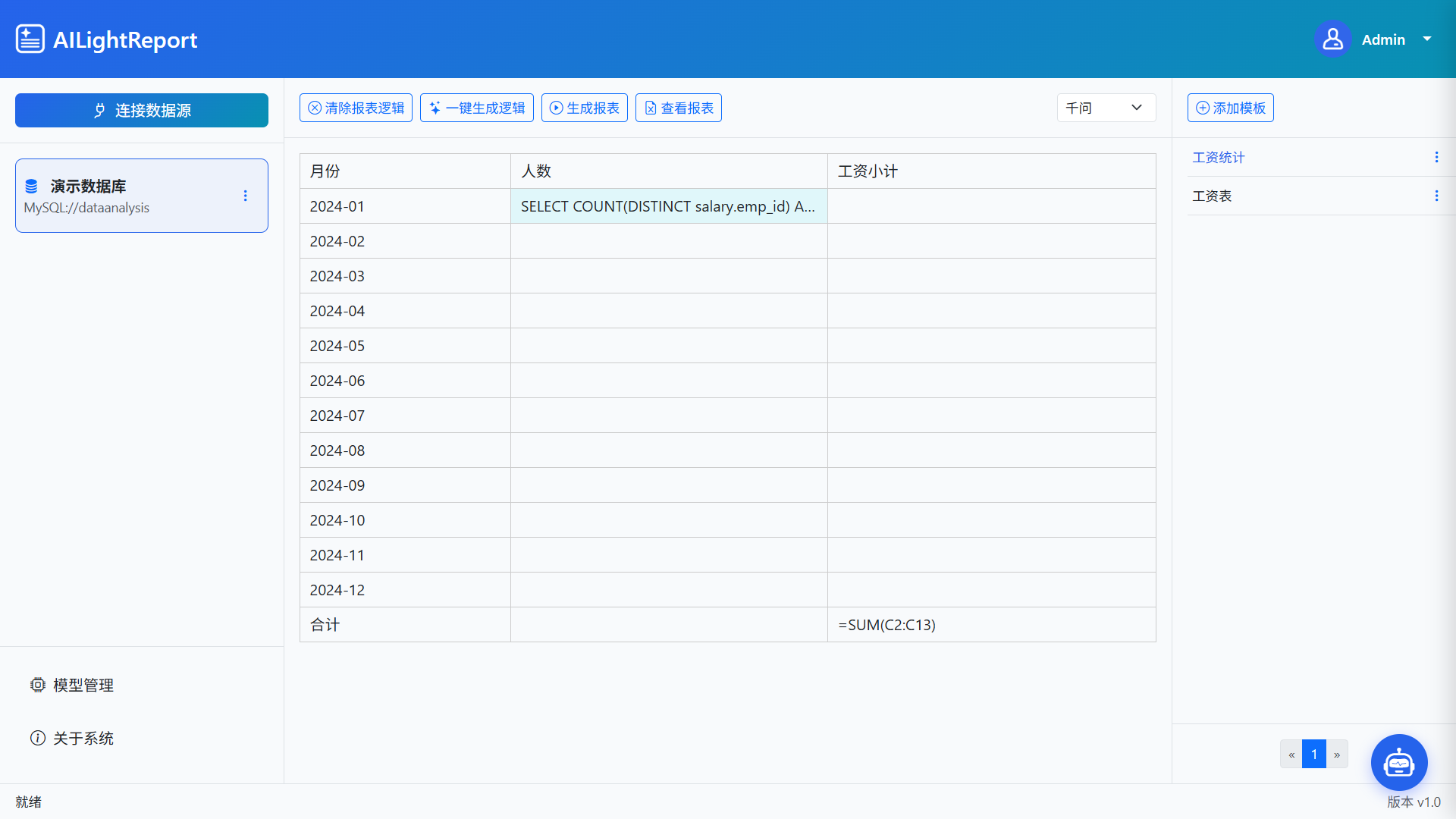Go to next page with the » pagination control

(x=1338, y=754)
